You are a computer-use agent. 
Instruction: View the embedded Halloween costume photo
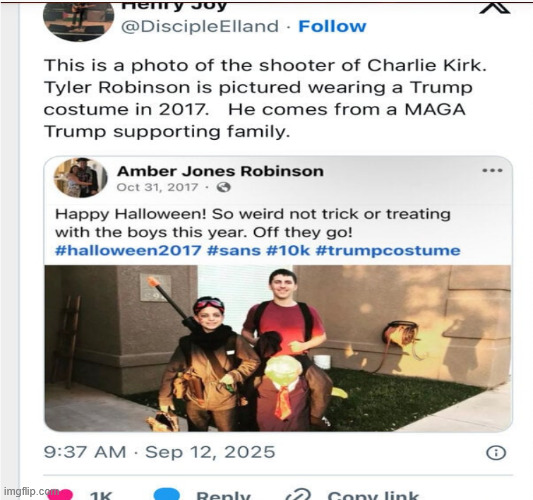pyautogui.click(x=278, y=348)
